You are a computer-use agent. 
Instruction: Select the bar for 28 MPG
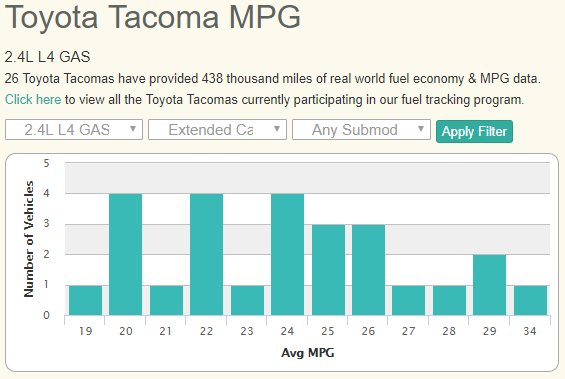click(449, 300)
